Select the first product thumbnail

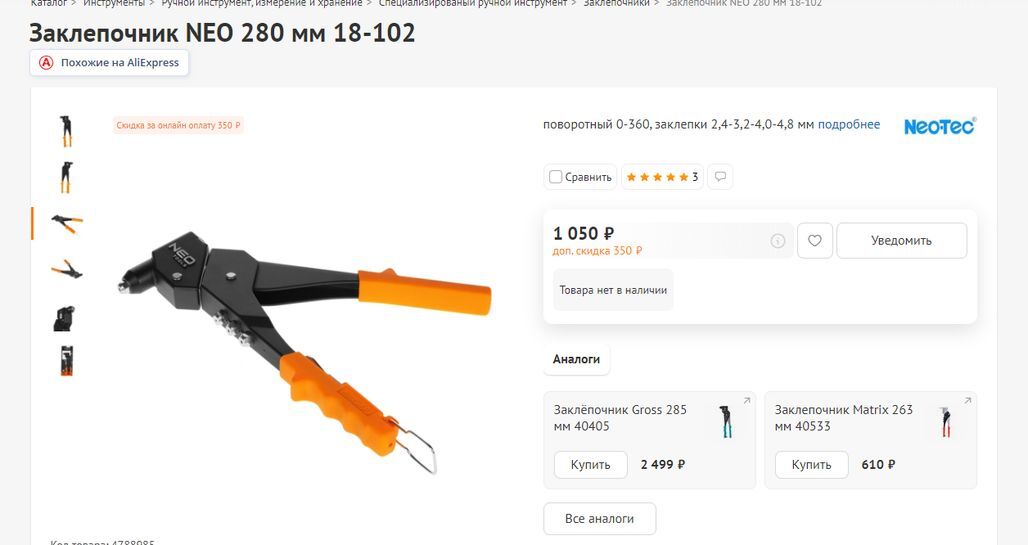tap(66, 131)
